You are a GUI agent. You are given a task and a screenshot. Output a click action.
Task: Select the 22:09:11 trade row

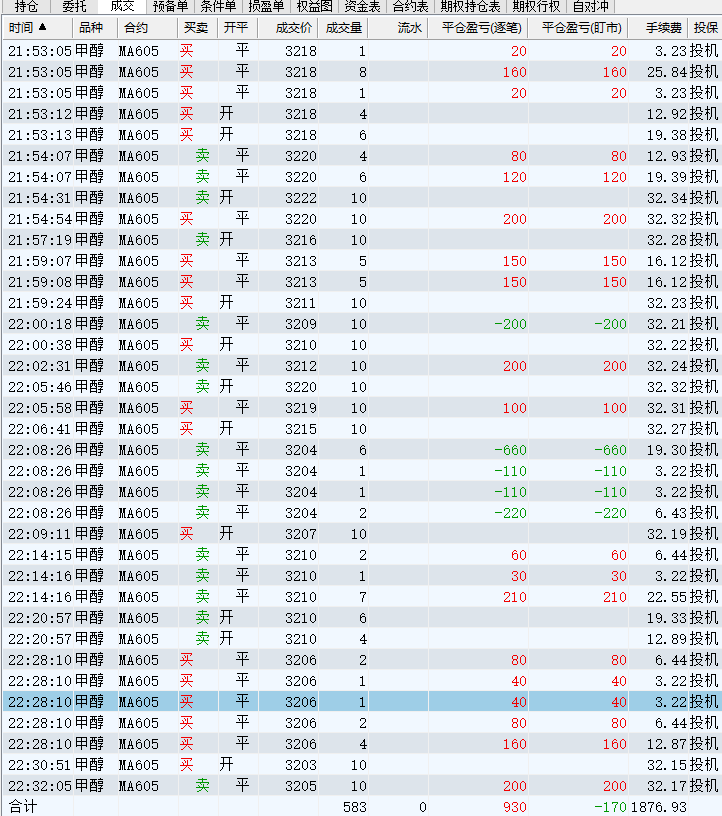[362, 534]
